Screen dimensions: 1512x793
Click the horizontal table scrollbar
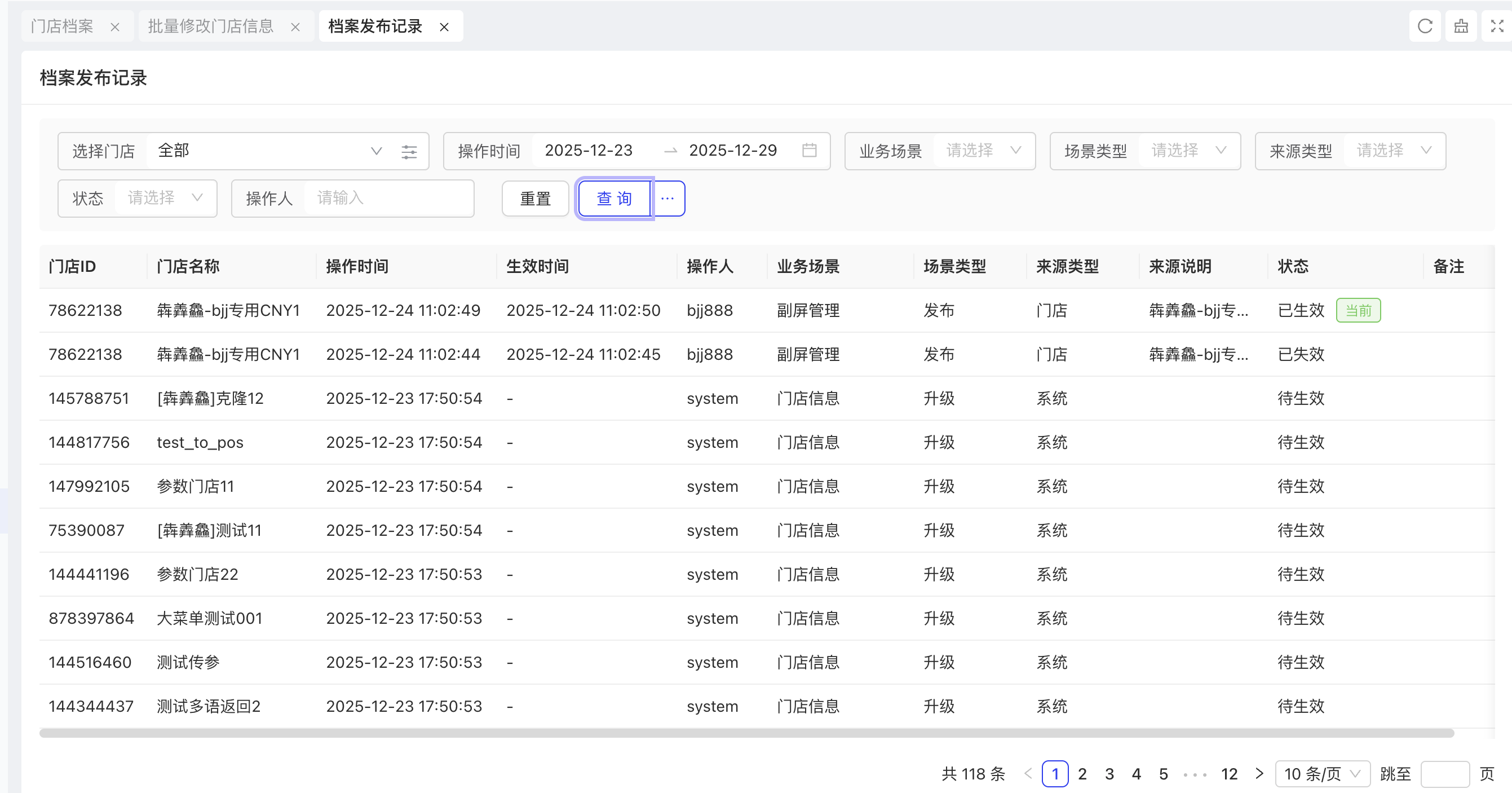point(745,733)
